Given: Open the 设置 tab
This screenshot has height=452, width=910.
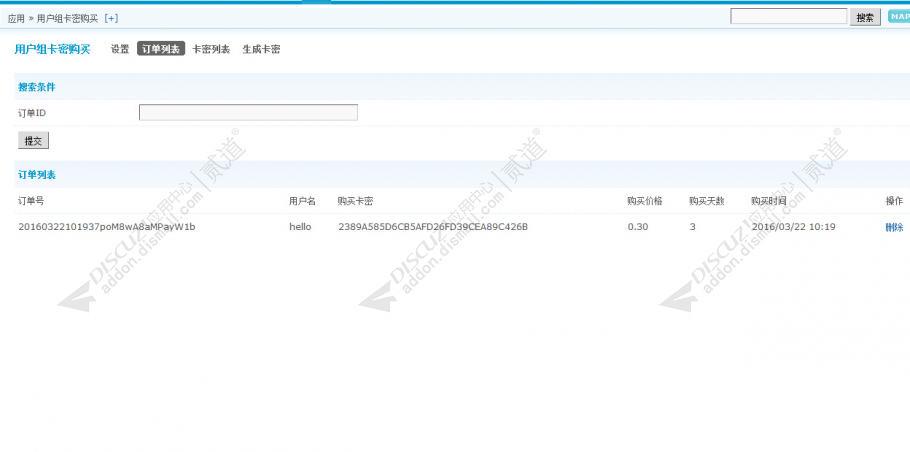Looking at the screenshot, I should click(x=120, y=49).
